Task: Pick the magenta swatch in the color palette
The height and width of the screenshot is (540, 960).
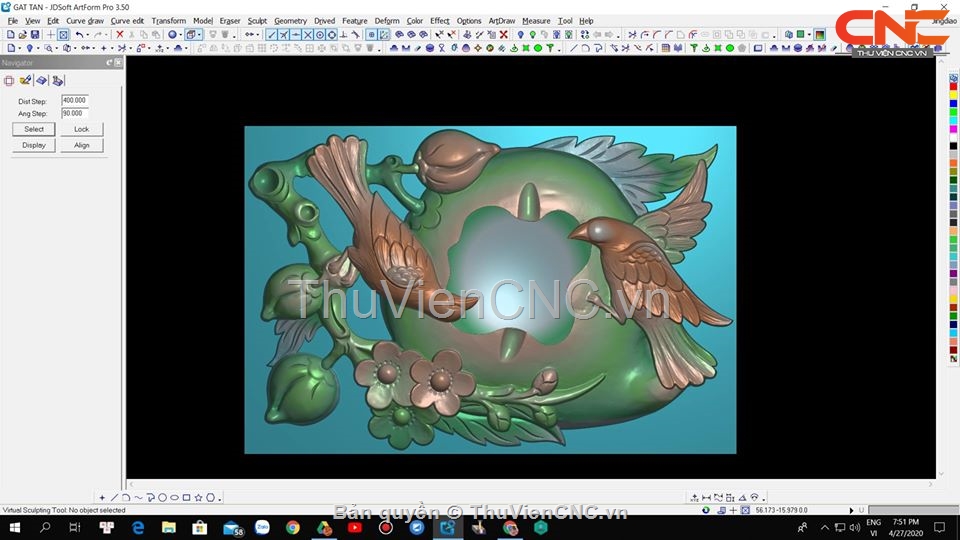Action: [x=953, y=129]
